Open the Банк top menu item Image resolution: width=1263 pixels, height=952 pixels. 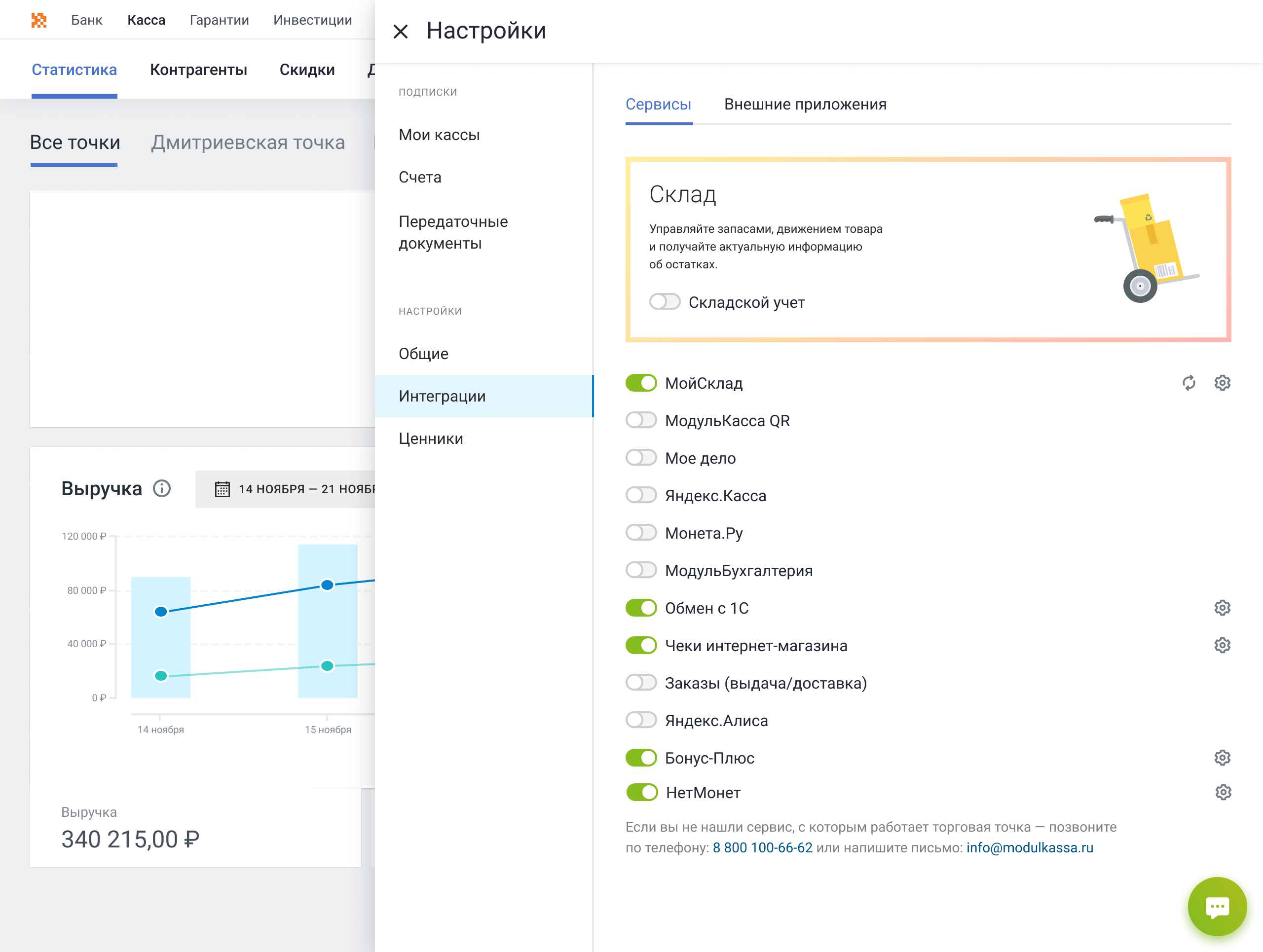coord(87,20)
